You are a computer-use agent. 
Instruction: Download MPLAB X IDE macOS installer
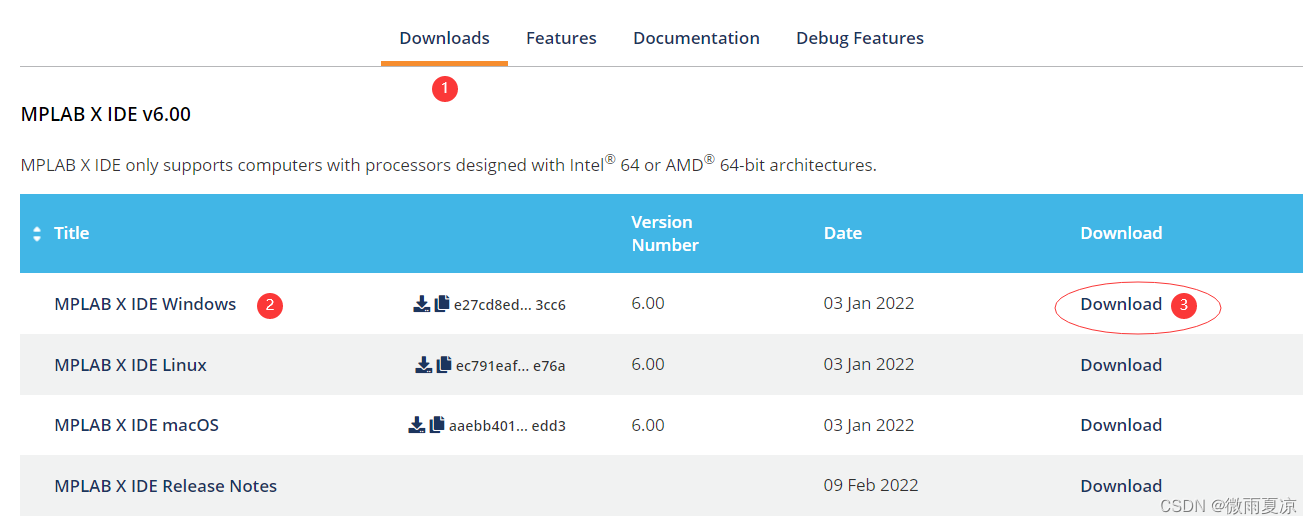point(1121,425)
